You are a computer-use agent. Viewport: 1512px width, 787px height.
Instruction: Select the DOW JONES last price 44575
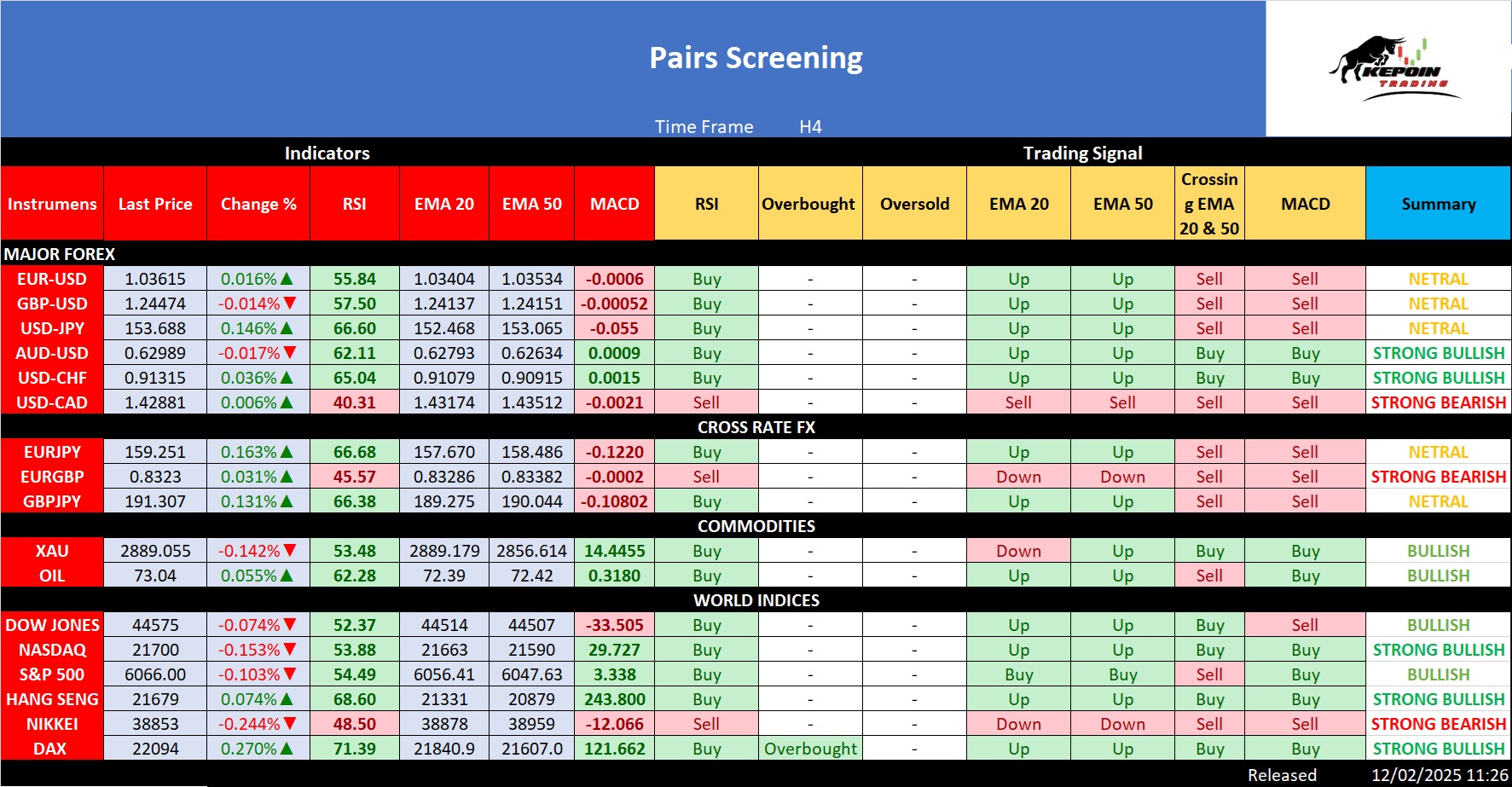coord(155,625)
